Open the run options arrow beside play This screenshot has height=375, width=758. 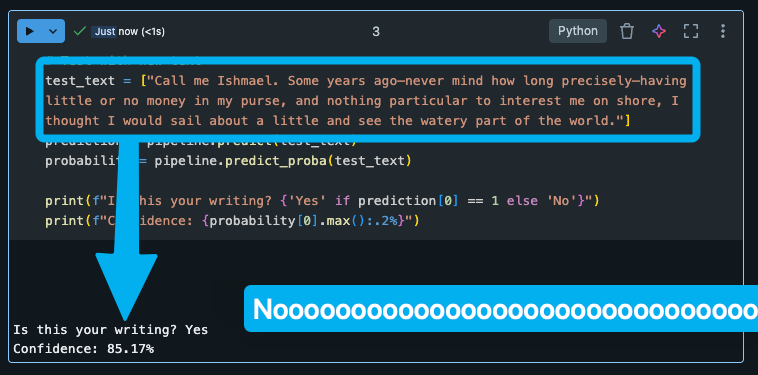[53, 31]
